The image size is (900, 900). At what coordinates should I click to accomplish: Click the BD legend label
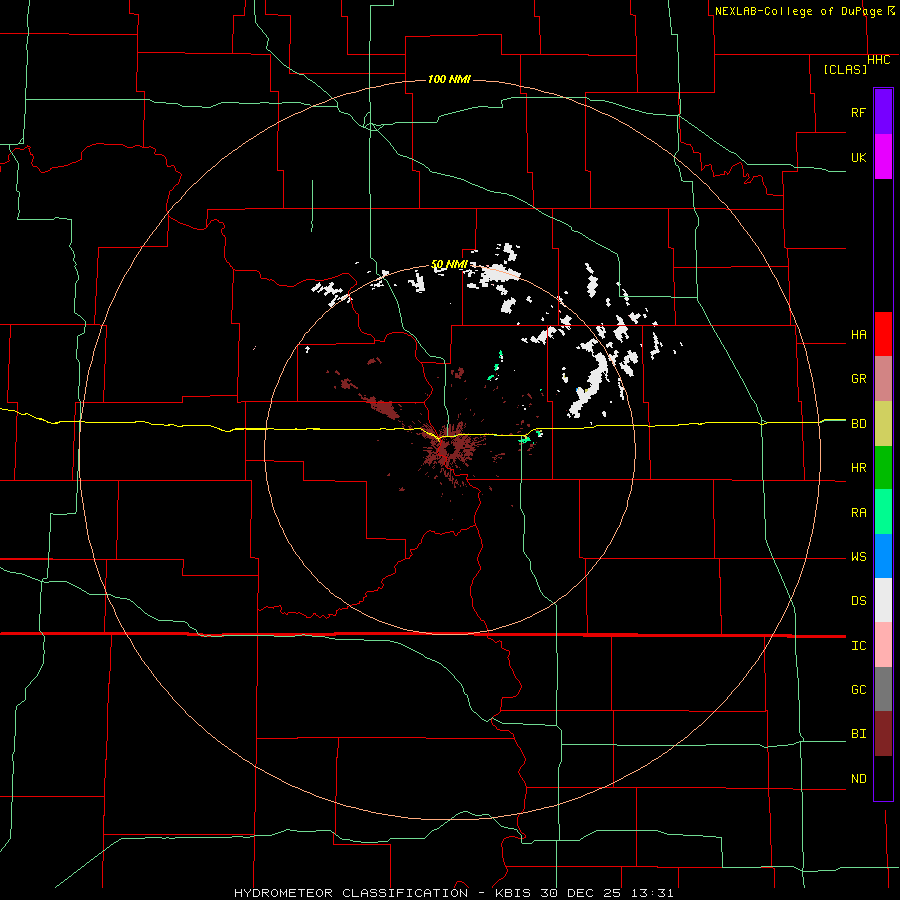coord(858,424)
